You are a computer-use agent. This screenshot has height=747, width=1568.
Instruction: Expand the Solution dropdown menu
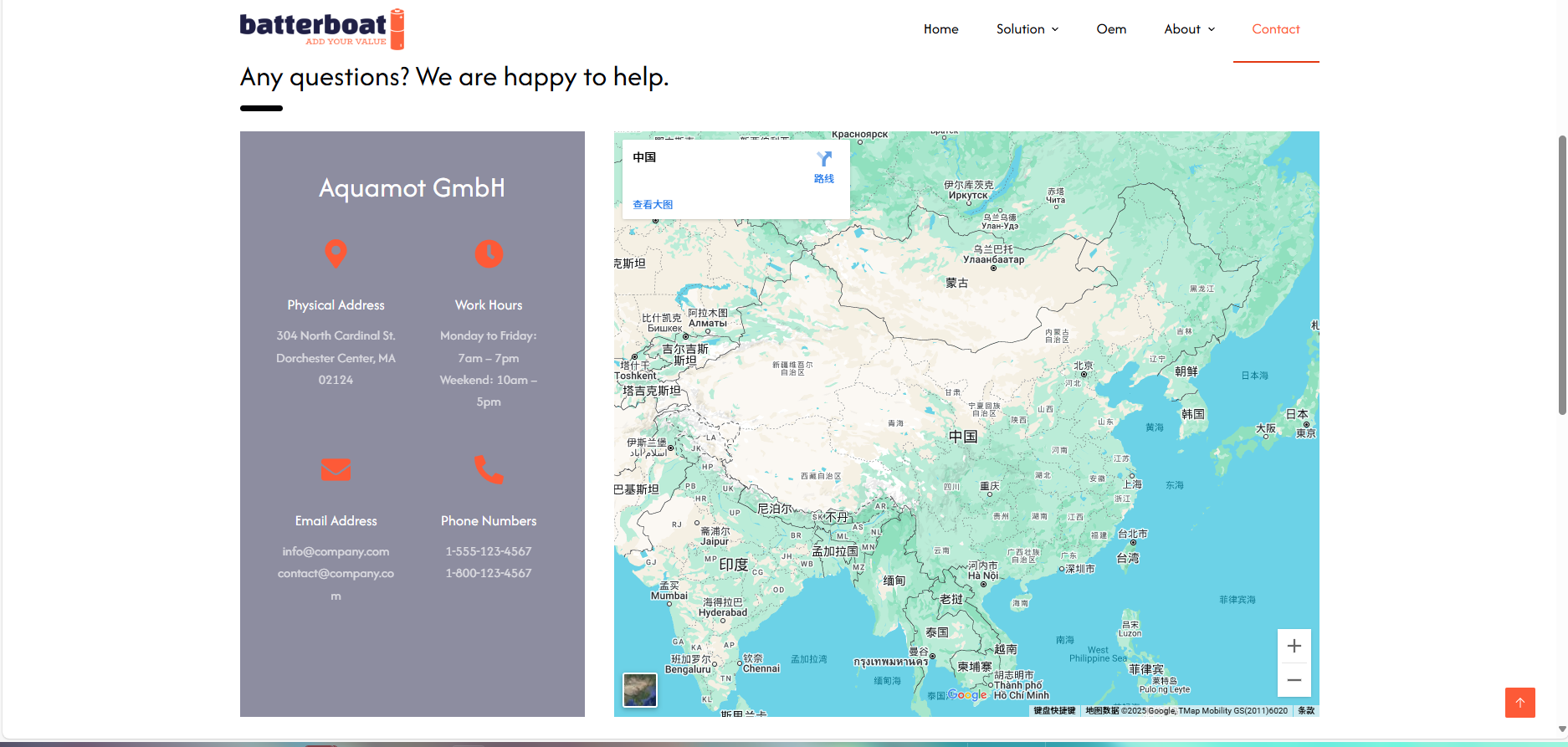1027,29
